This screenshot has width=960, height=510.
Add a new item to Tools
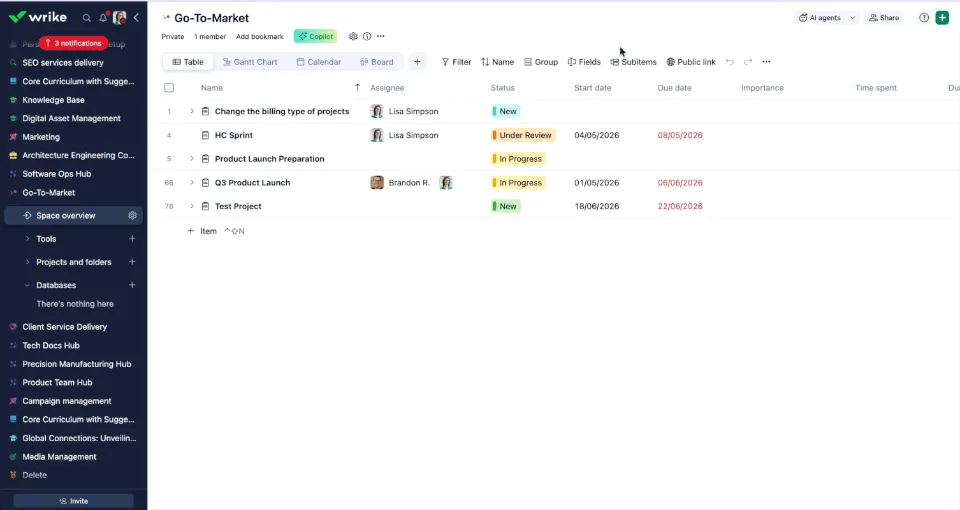click(132, 239)
